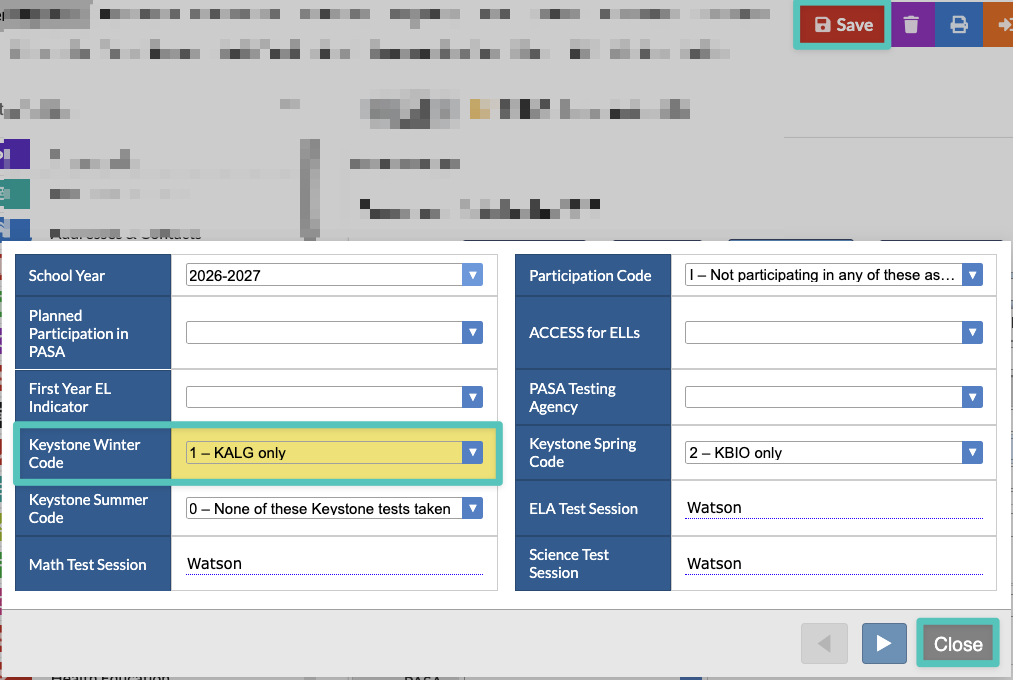Close the test settings dialog
Viewport: 1013px width, 680px height.
click(x=958, y=643)
